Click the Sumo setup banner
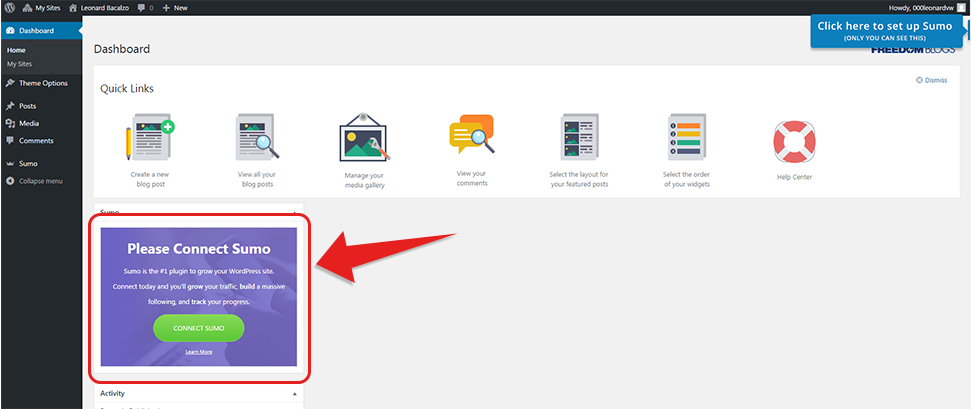This screenshot has width=971, height=409. (885, 31)
